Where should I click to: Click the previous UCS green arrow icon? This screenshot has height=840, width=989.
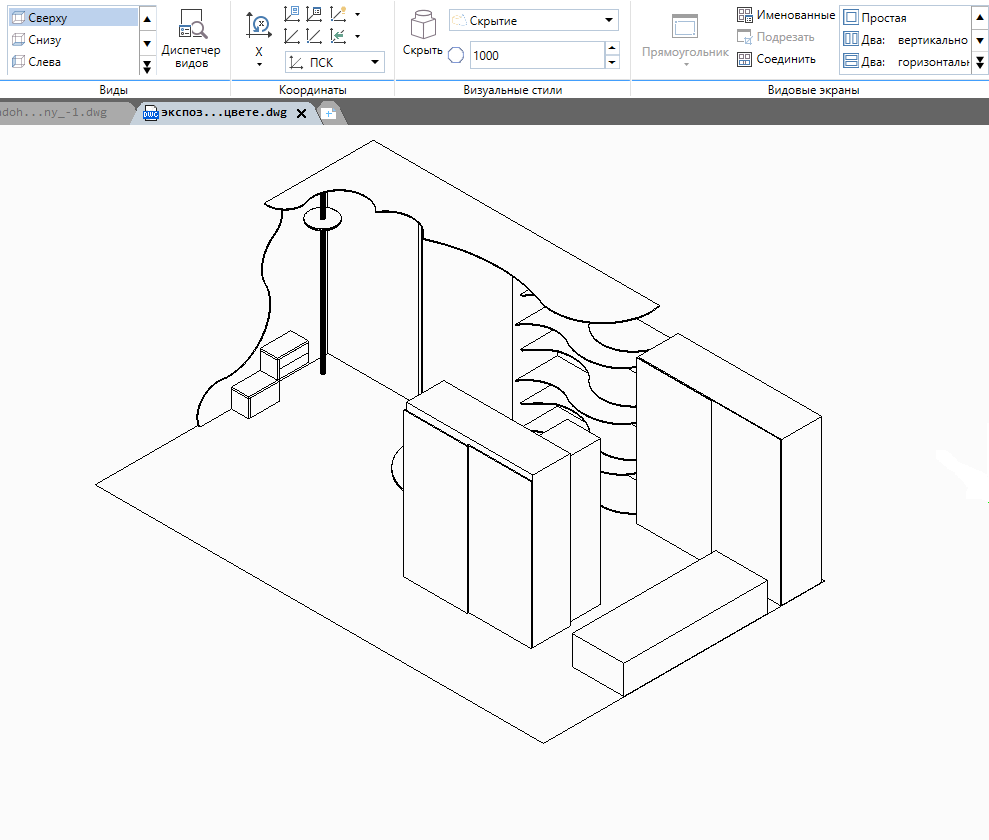click(x=338, y=36)
